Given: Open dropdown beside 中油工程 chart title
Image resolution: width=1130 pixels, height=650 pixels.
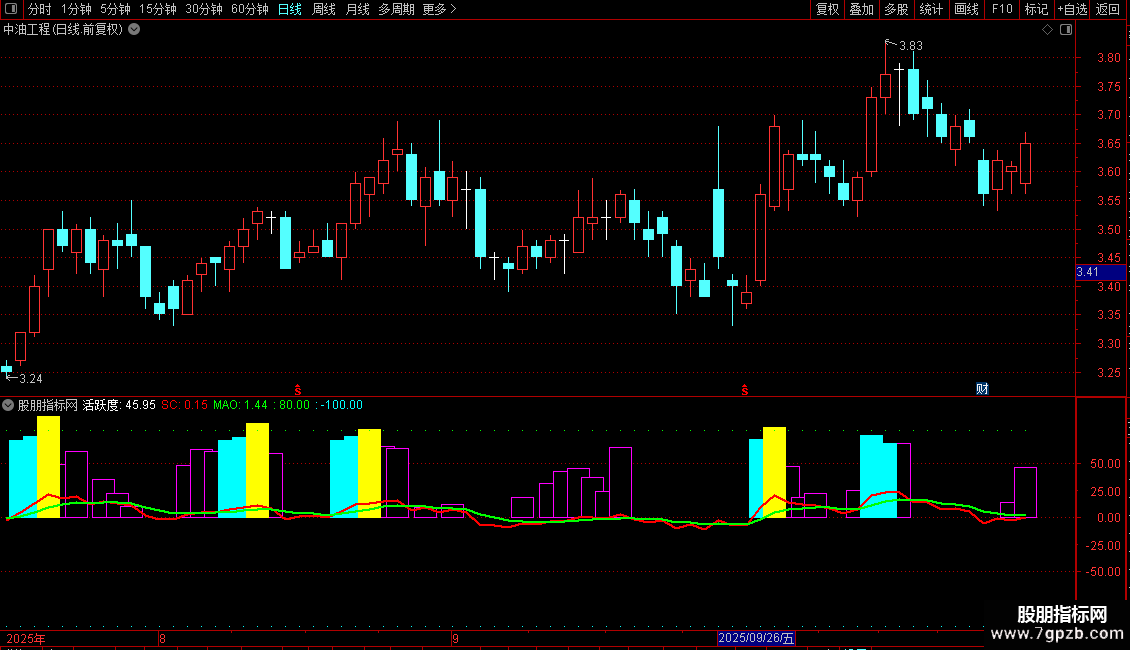Looking at the screenshot, I should pos(134,30).
